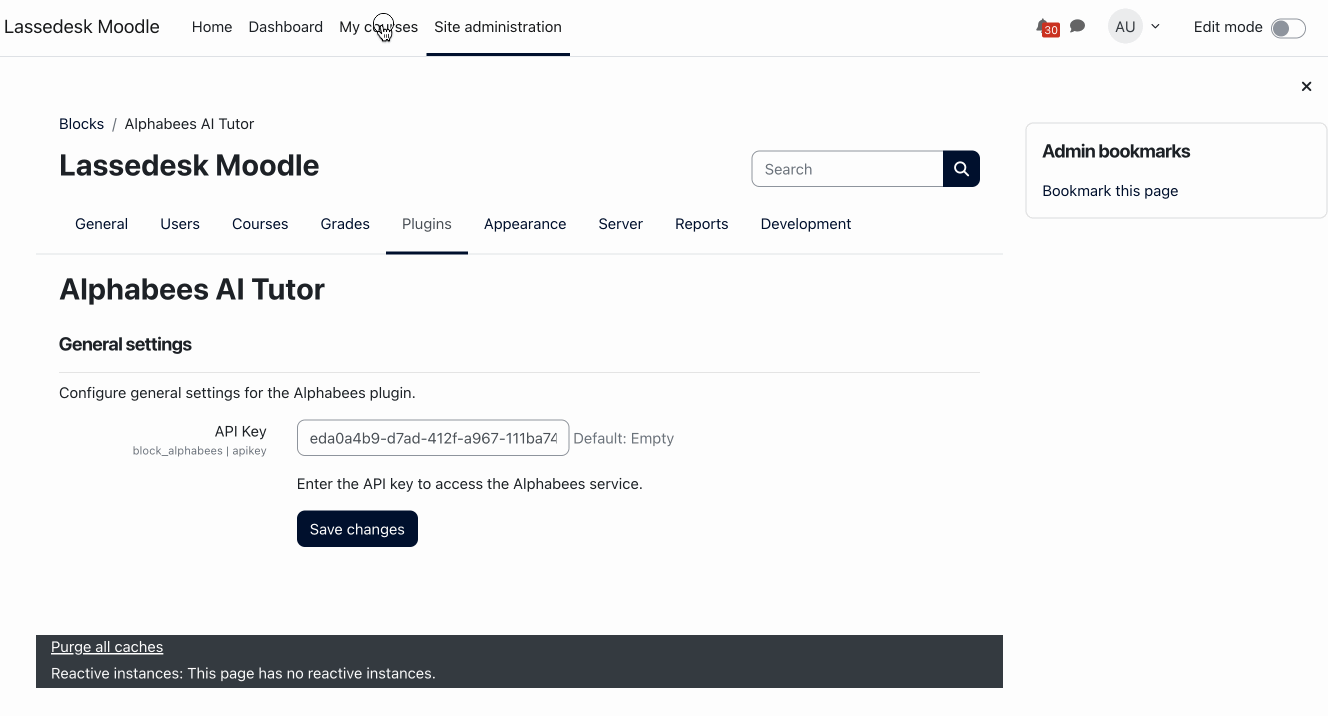Go to Home in top navigation
This screenshot has width=1328, height=716.
click(x=212, y=27)
